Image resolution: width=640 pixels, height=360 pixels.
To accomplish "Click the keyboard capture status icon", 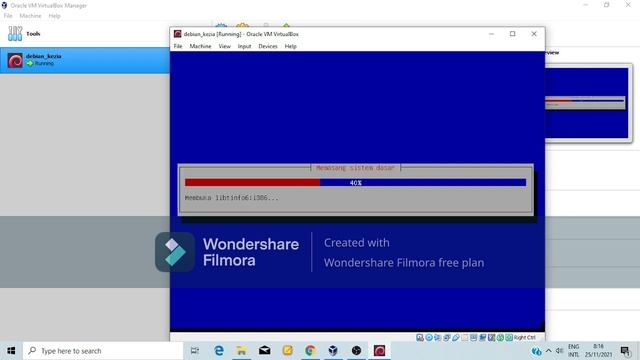I will [509, 338].
